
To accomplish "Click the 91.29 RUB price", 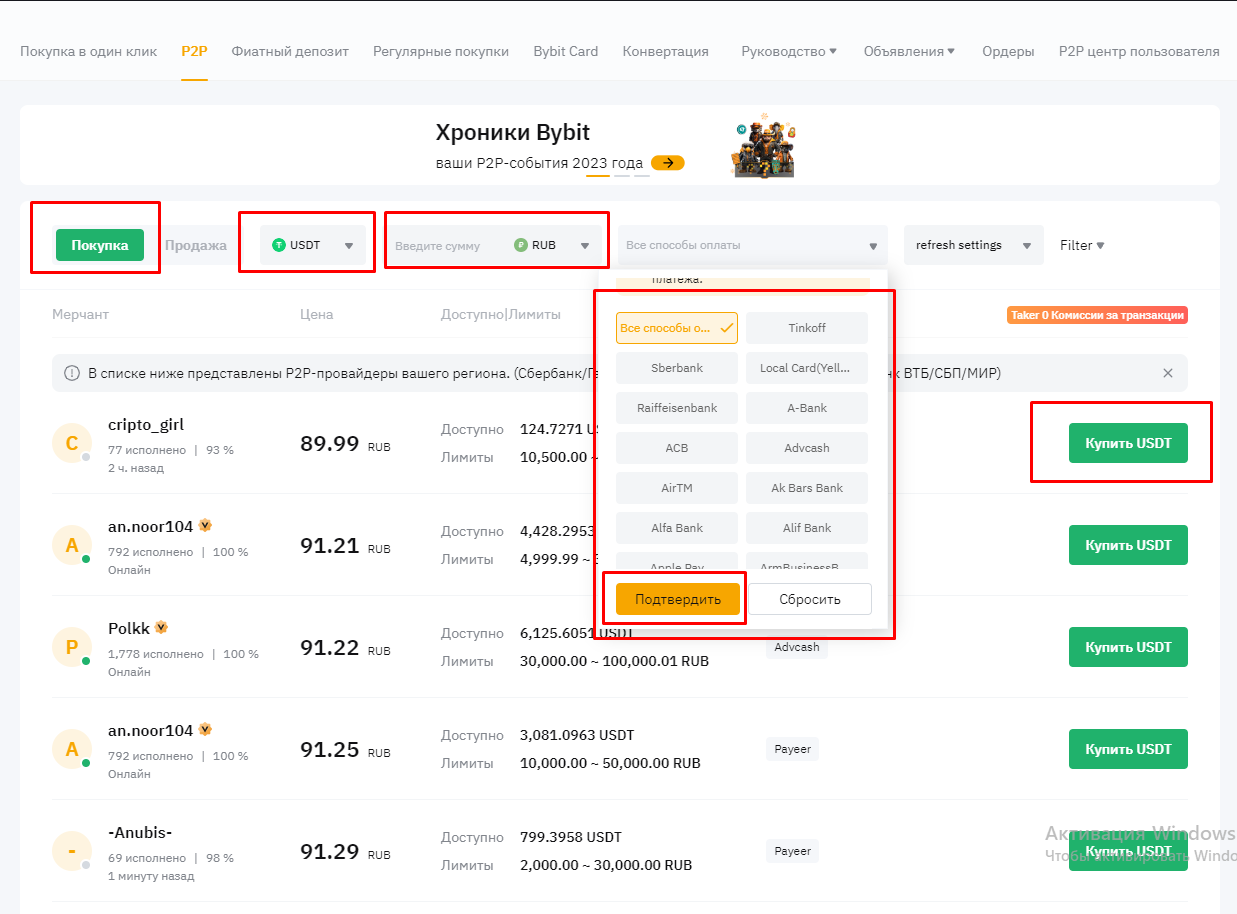I will pyautogui.click(x=345, y=852).
